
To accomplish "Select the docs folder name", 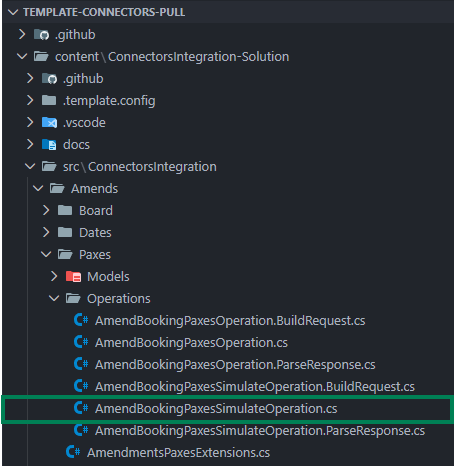I will pyautogui.click(x=76, y=145).
